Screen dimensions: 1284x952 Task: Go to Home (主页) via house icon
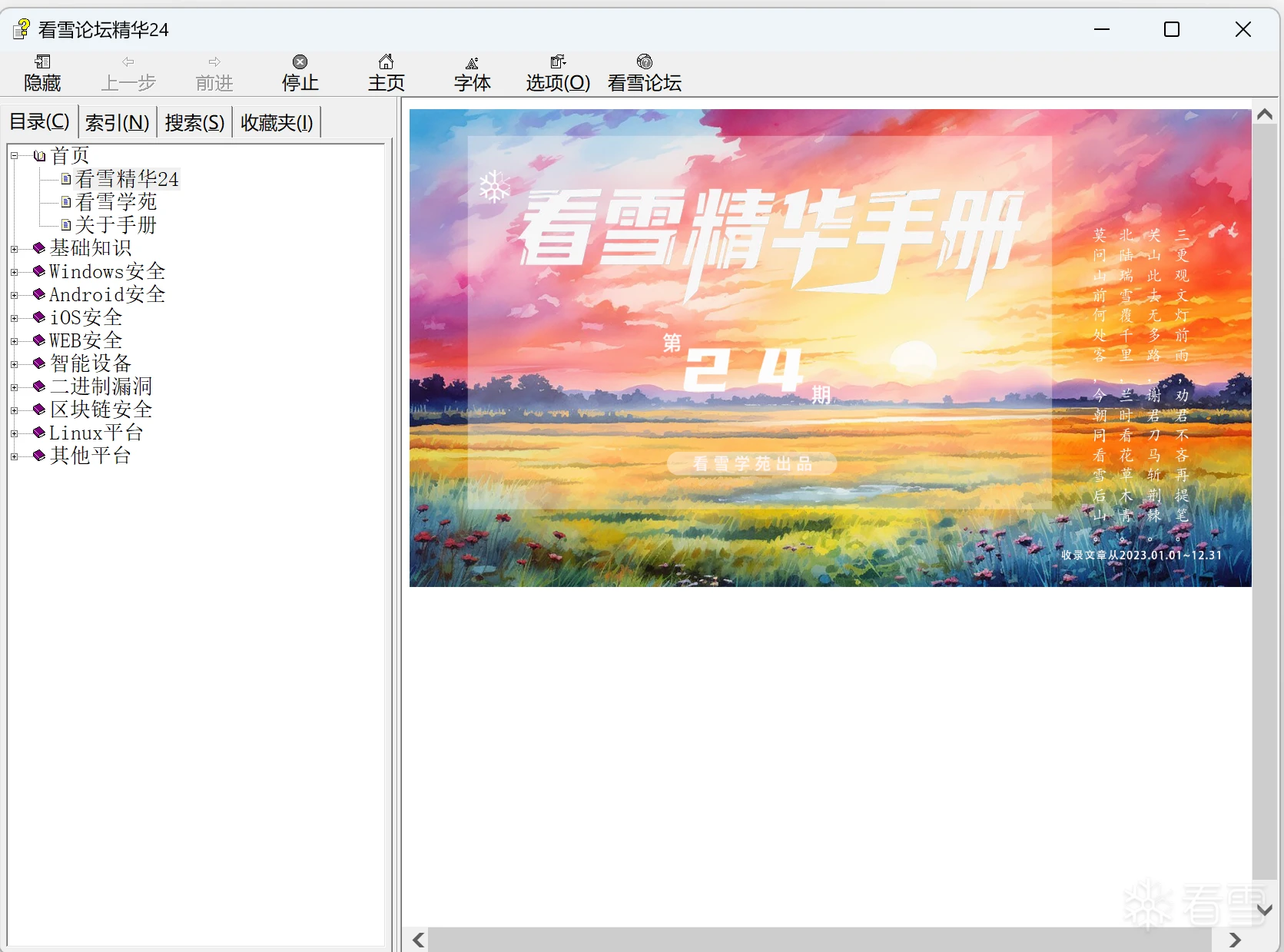coord(387,61)
